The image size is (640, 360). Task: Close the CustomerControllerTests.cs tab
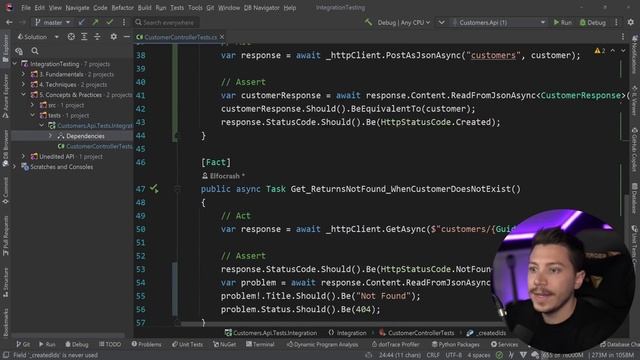[222, 37]
